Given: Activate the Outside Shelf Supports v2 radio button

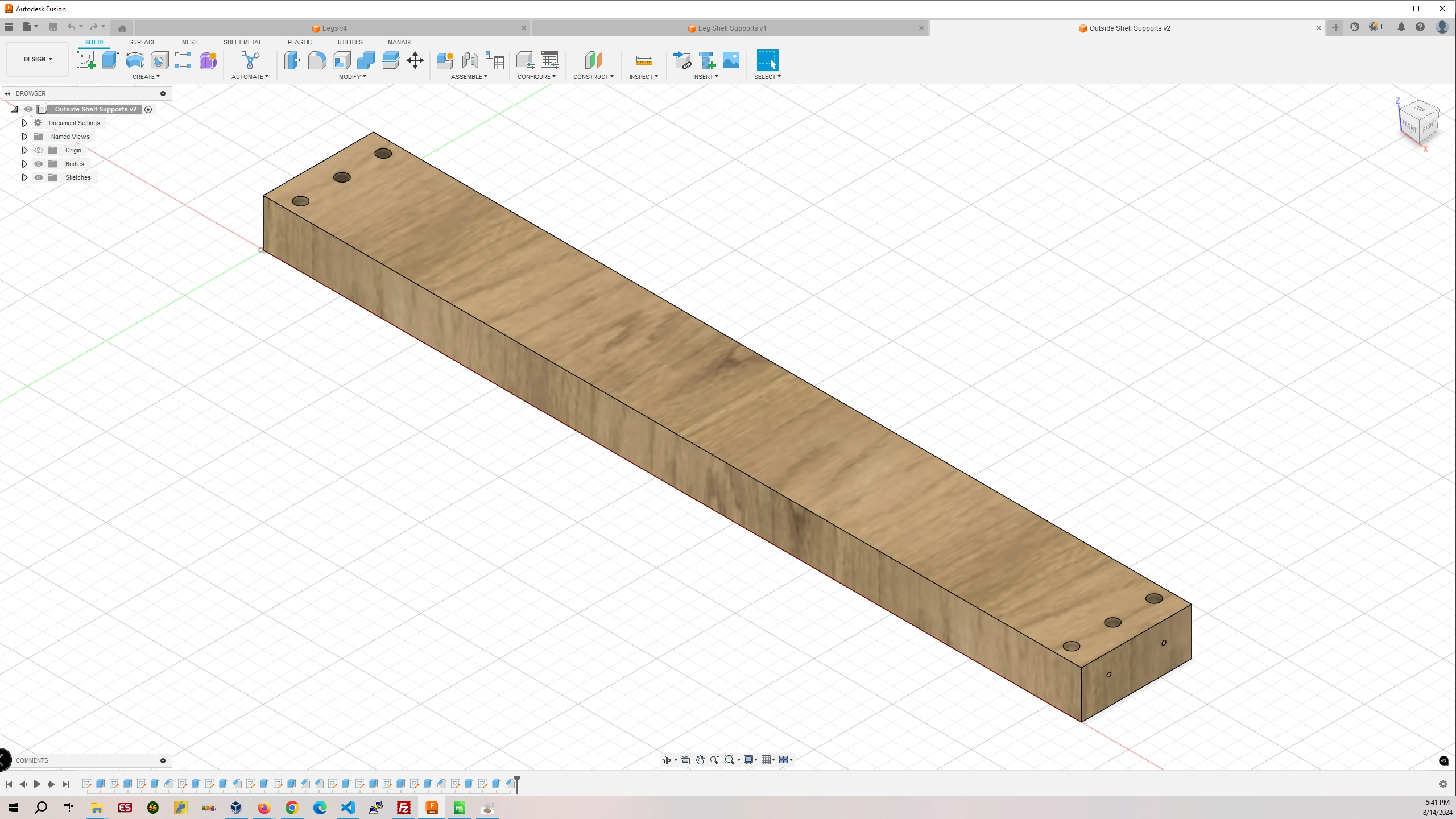Looking at the screenshot, I should pos(148,109).
